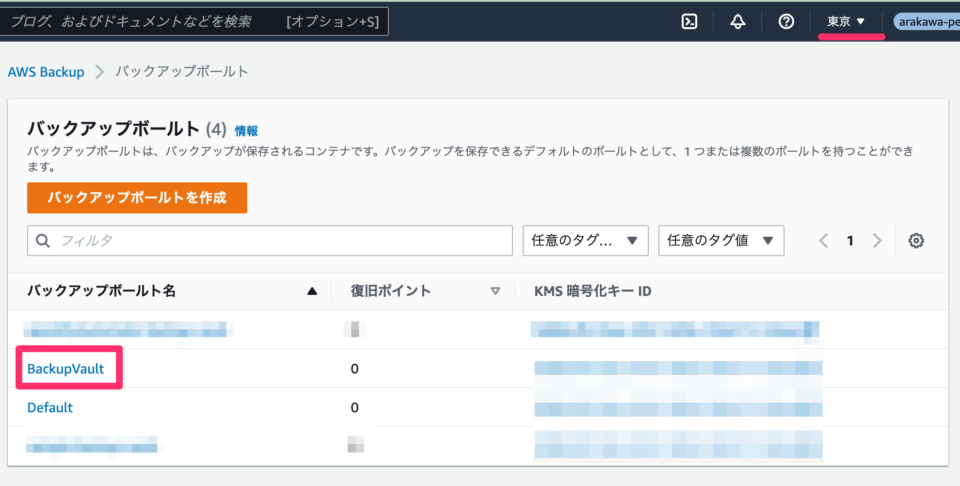This screenshot has width=960, height=486.
Task: Click KMS 暗号化キー ID column header
Action: pos(593,291)
